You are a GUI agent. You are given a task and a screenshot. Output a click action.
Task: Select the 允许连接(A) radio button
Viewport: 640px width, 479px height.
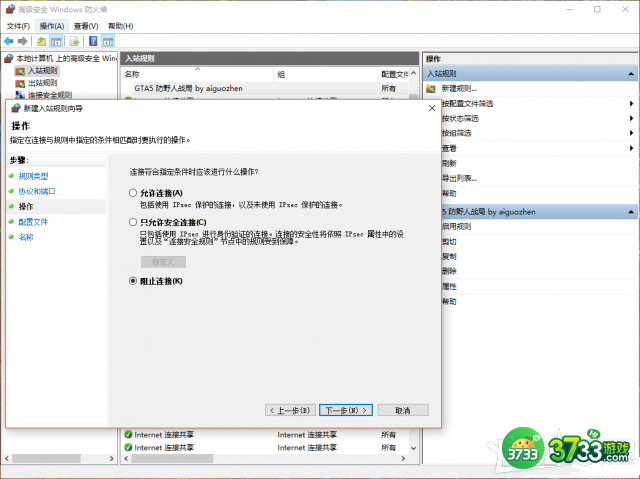click(133, 193)
